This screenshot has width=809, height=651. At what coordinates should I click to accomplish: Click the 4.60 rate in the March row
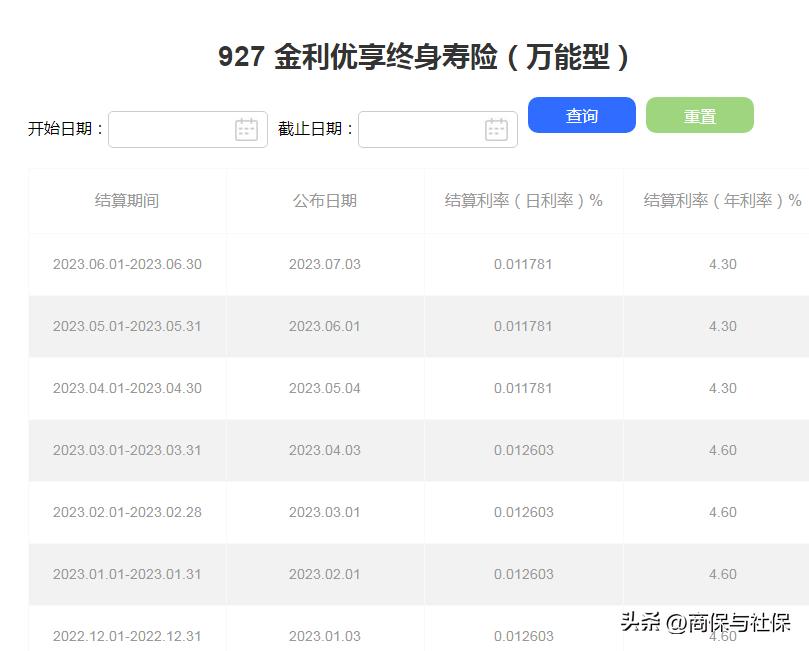(721, 450)
